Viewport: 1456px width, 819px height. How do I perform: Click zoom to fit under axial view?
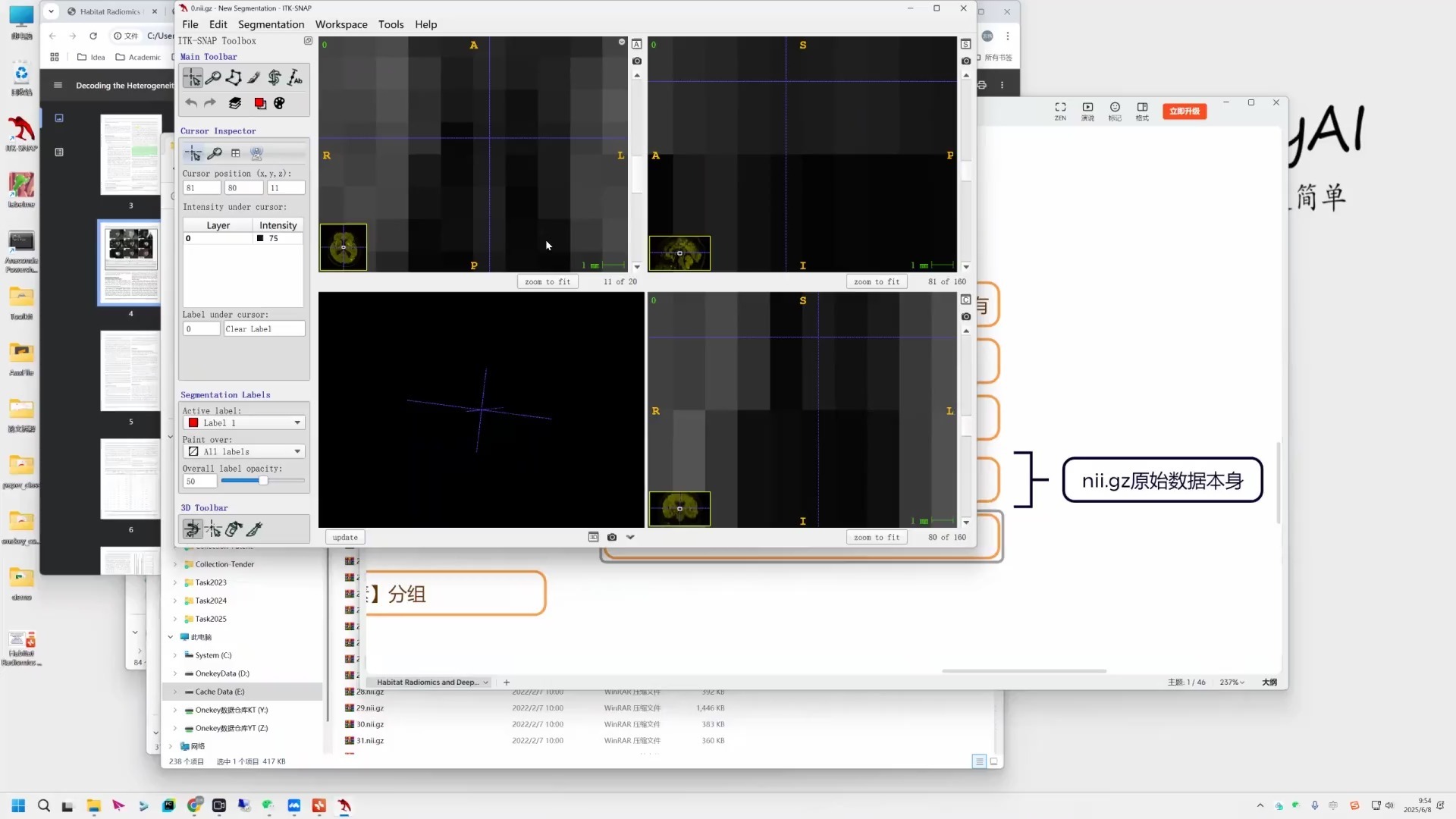tap(548, 281)
